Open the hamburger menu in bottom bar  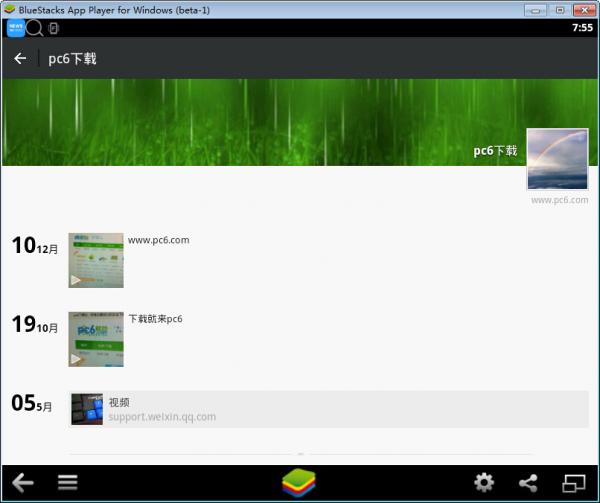point(68,482)
